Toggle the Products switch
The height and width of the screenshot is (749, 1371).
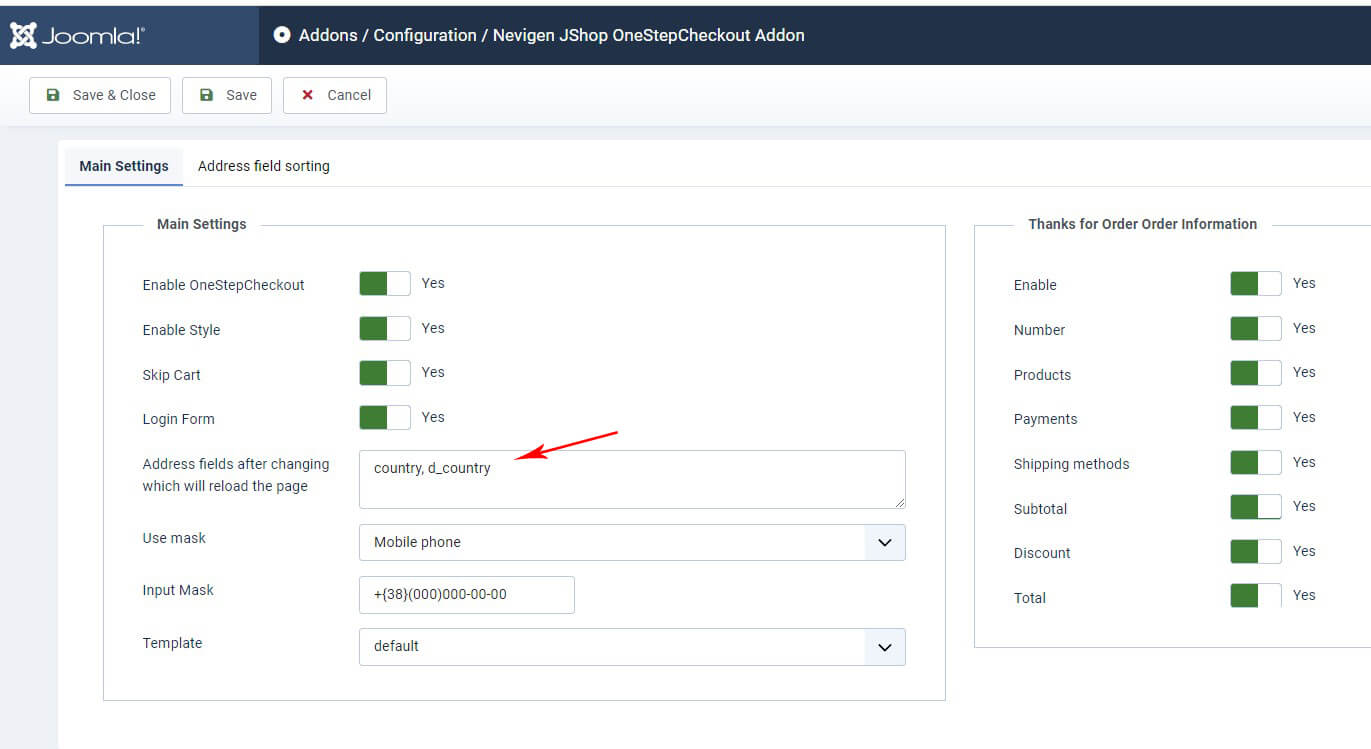[1255, 373]
